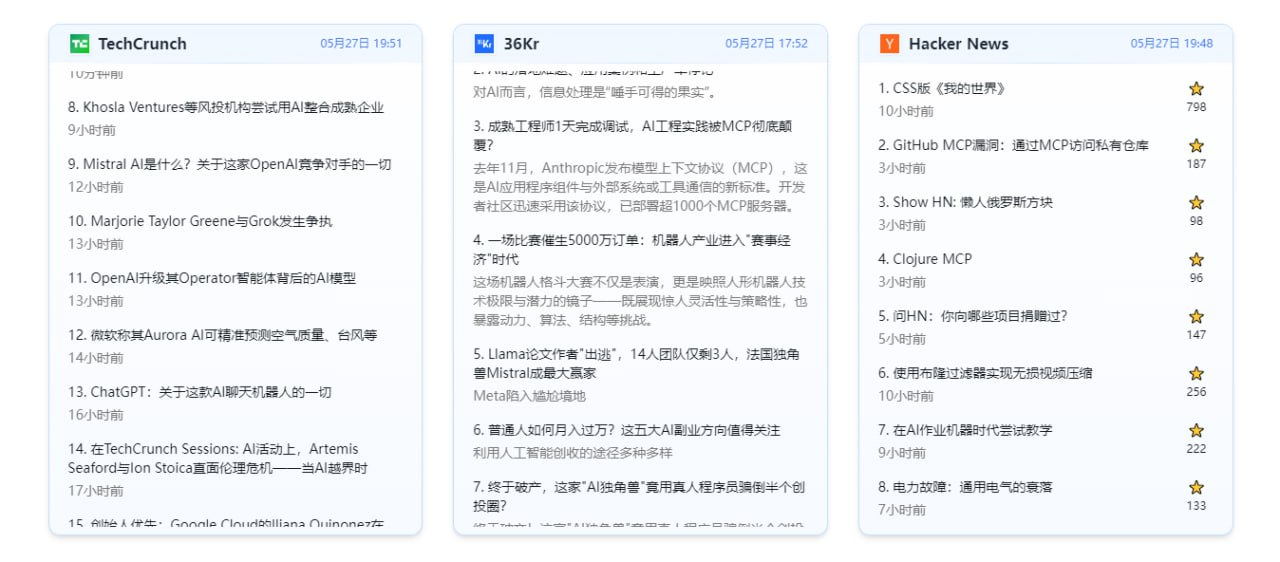The image size is (1280, 562).
Task: Click "7小时前" under 电力故障 story
Action: [902, 510]
